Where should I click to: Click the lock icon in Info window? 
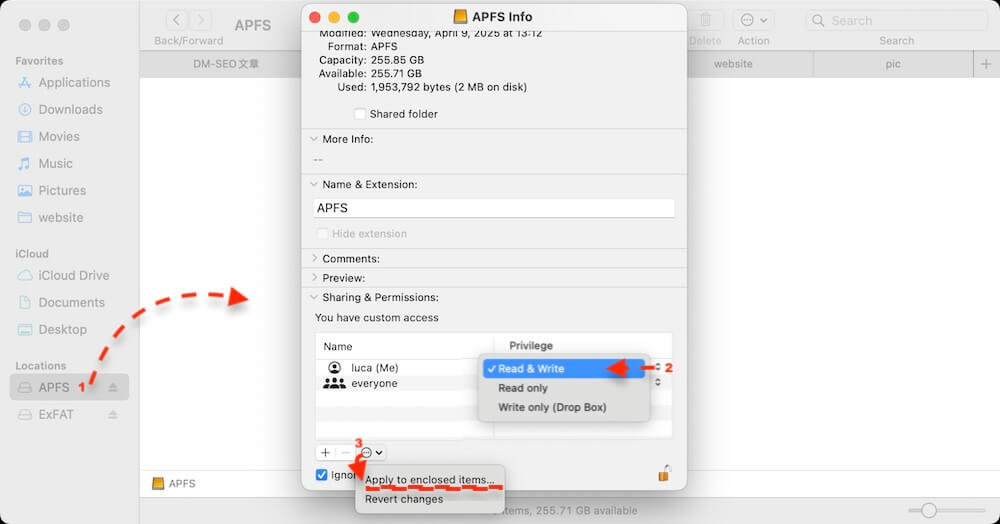(665, 473)
